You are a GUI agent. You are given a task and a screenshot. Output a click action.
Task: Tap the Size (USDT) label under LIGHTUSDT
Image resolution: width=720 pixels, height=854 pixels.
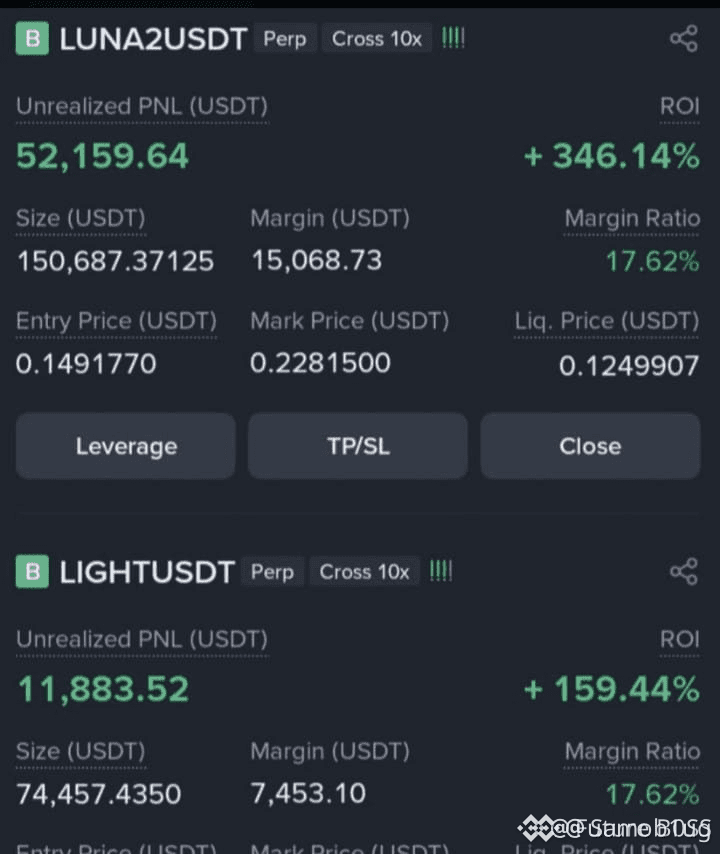click(81, 752)
